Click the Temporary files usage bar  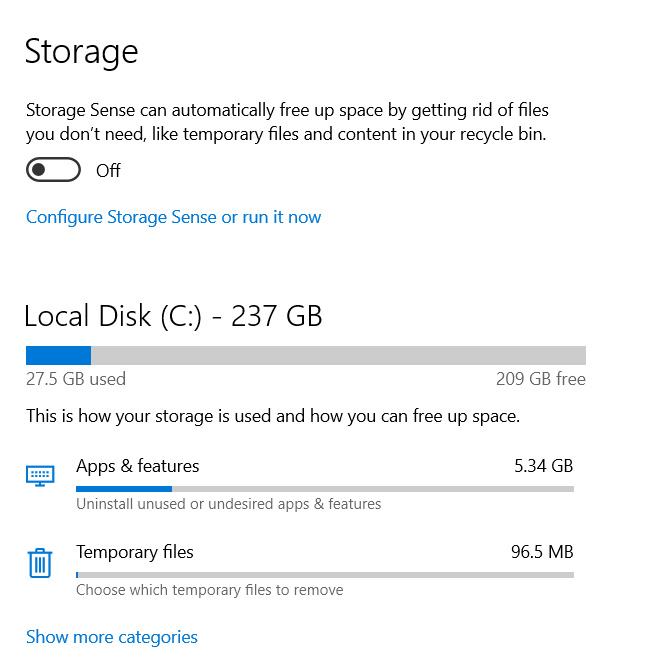(324, 575)
